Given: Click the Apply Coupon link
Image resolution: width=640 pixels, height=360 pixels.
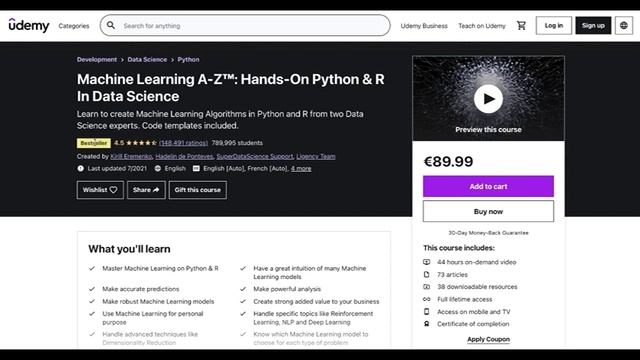Looking at the screenshot, I should click(x=488, y=339).
